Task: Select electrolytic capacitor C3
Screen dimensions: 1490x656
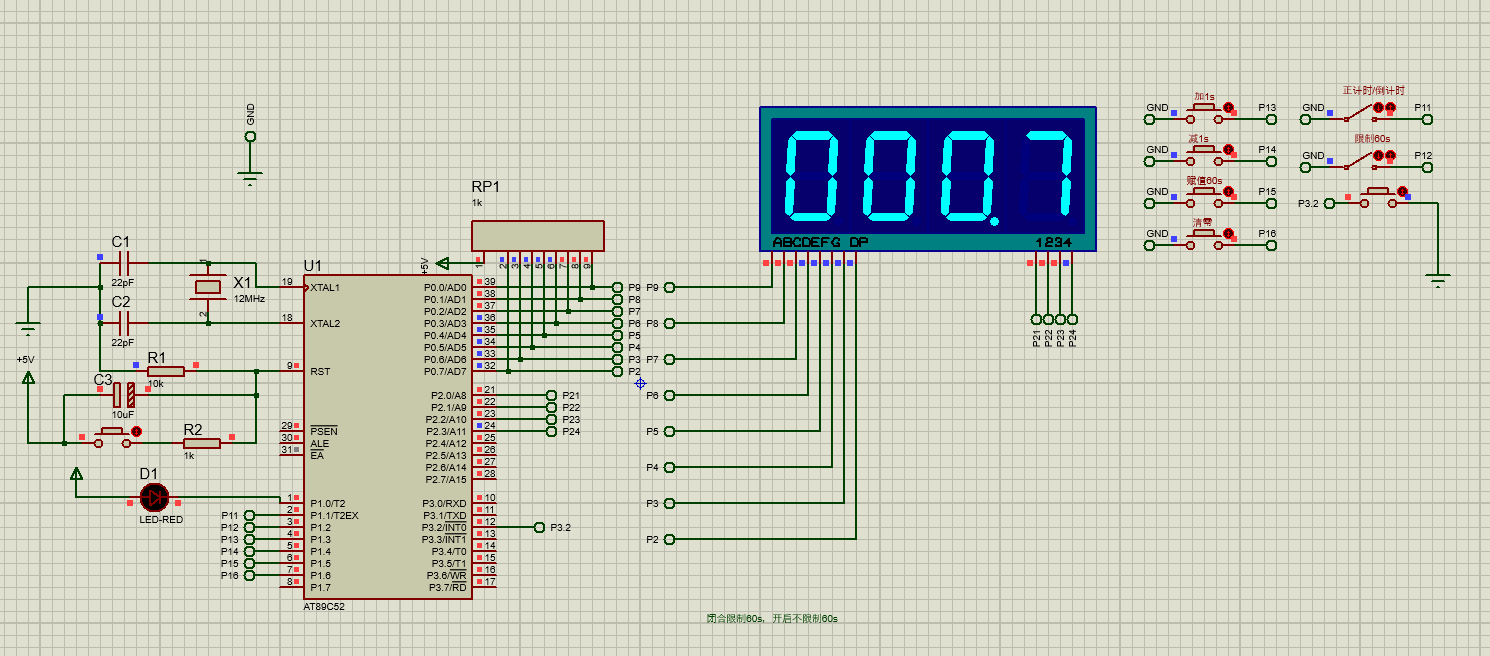Action: click(x=124, y=395)
